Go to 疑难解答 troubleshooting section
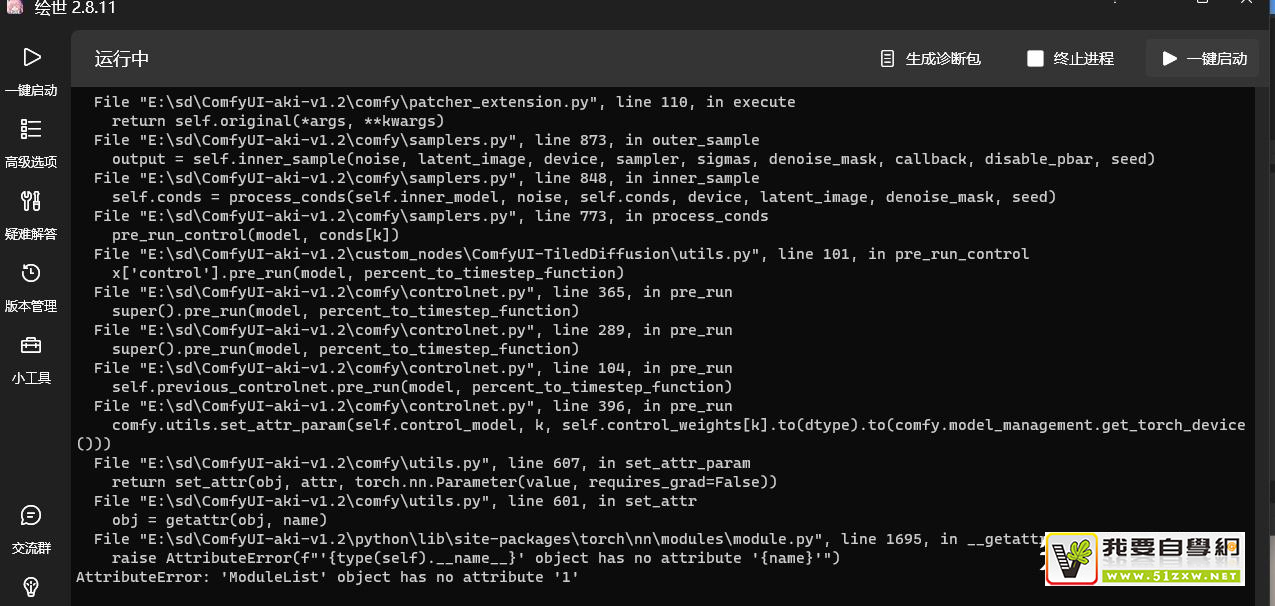Screen dimensions: 1275x606 pyautogui.click(x=31, y=214)
